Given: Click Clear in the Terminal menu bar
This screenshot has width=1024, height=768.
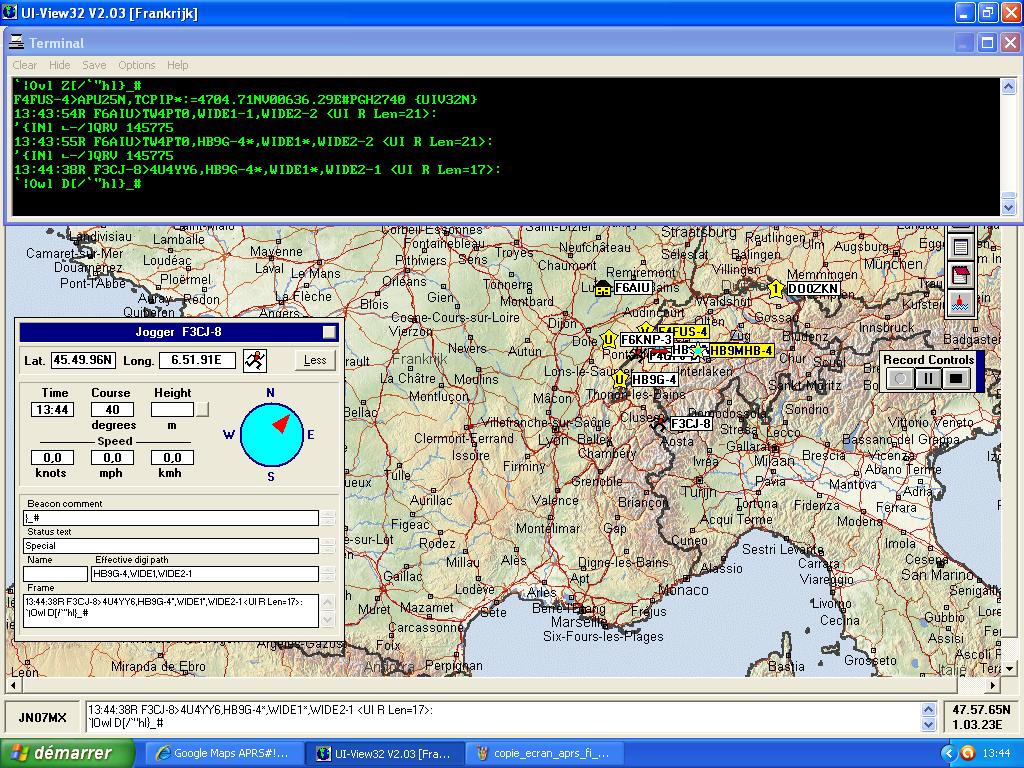Looking at the screenshot, I should point(25,65).
